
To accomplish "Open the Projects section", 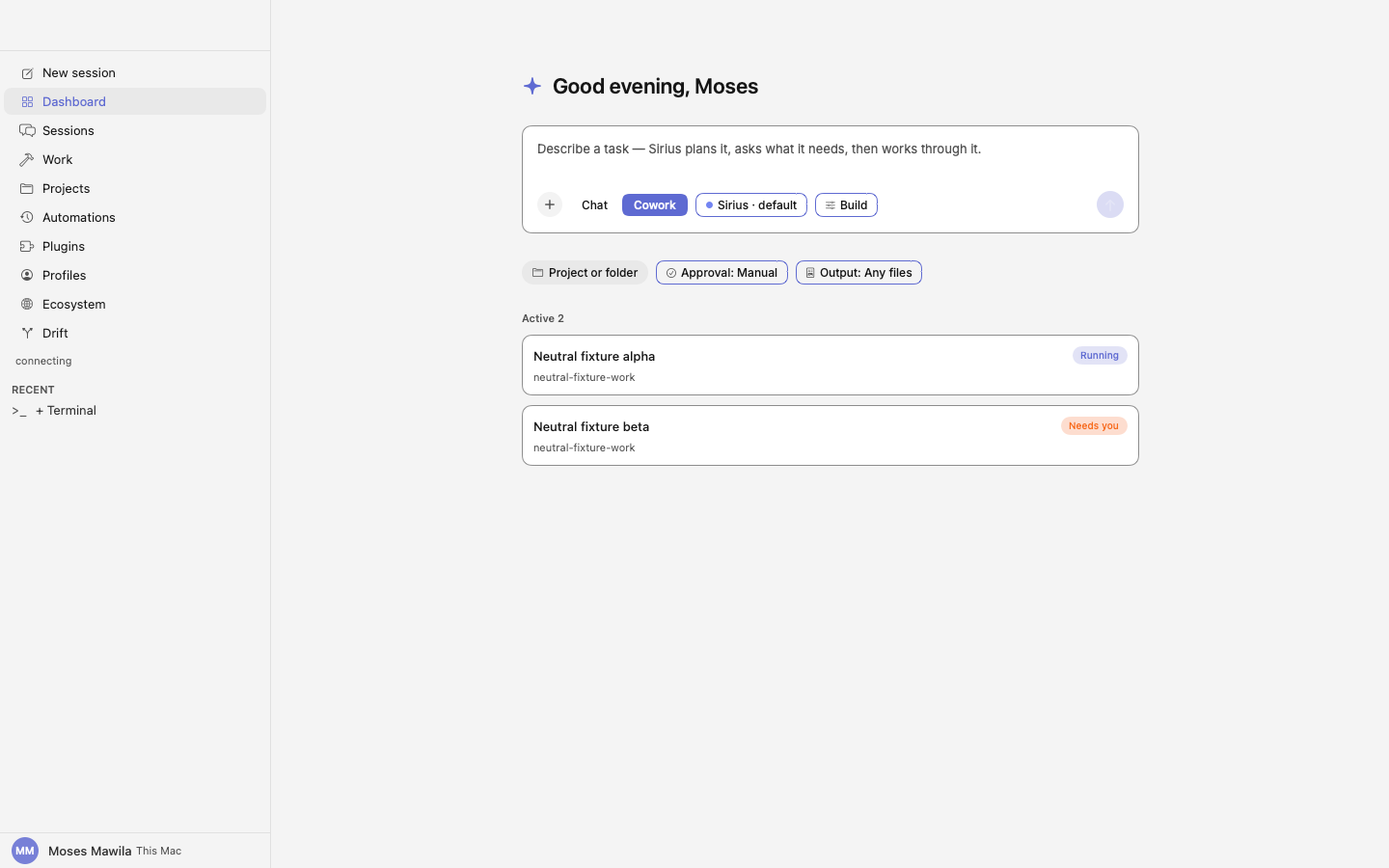I will (135, 188).
